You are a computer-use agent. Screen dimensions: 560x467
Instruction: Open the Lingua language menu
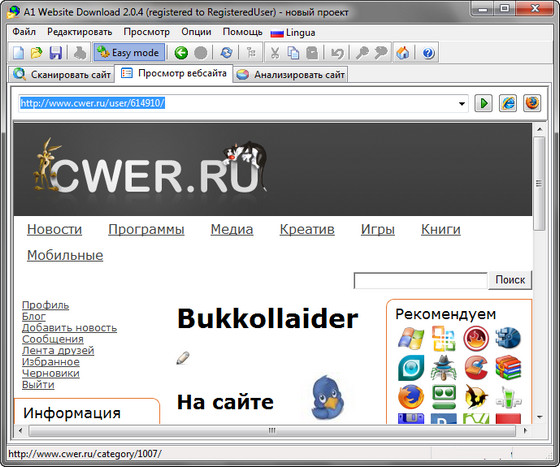click(x=293, y=32)
